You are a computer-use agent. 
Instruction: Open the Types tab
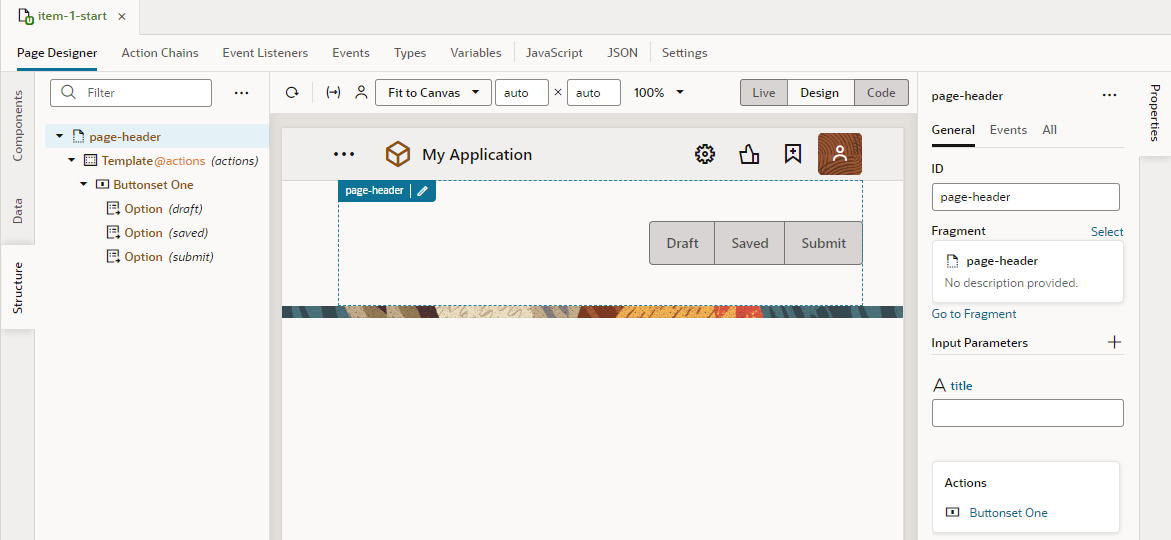410,53
